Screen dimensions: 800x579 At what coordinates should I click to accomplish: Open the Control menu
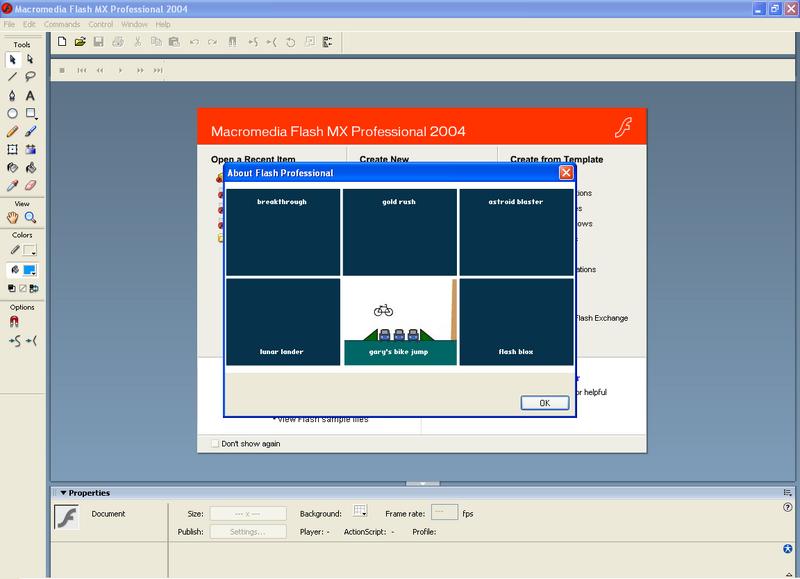click(101, 24)
